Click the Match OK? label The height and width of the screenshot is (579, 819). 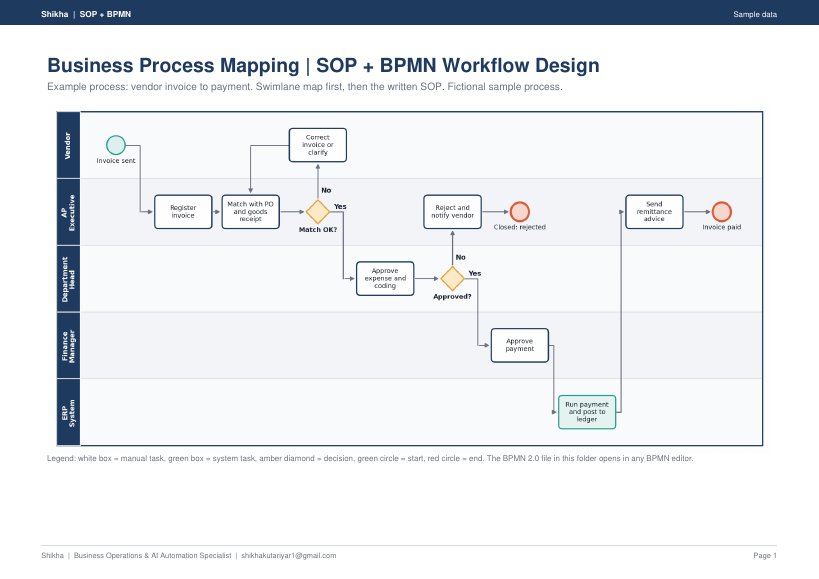click(318, 229)
